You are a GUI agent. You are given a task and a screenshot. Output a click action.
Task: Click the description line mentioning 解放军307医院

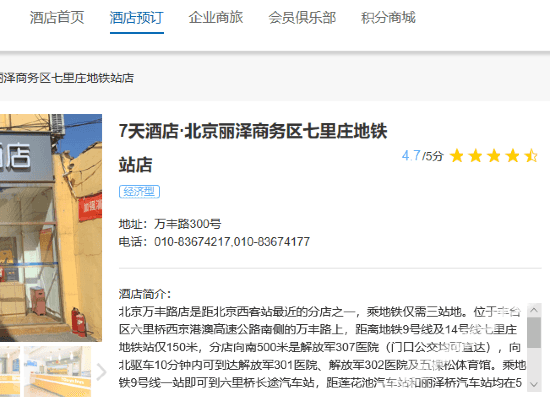320,347
